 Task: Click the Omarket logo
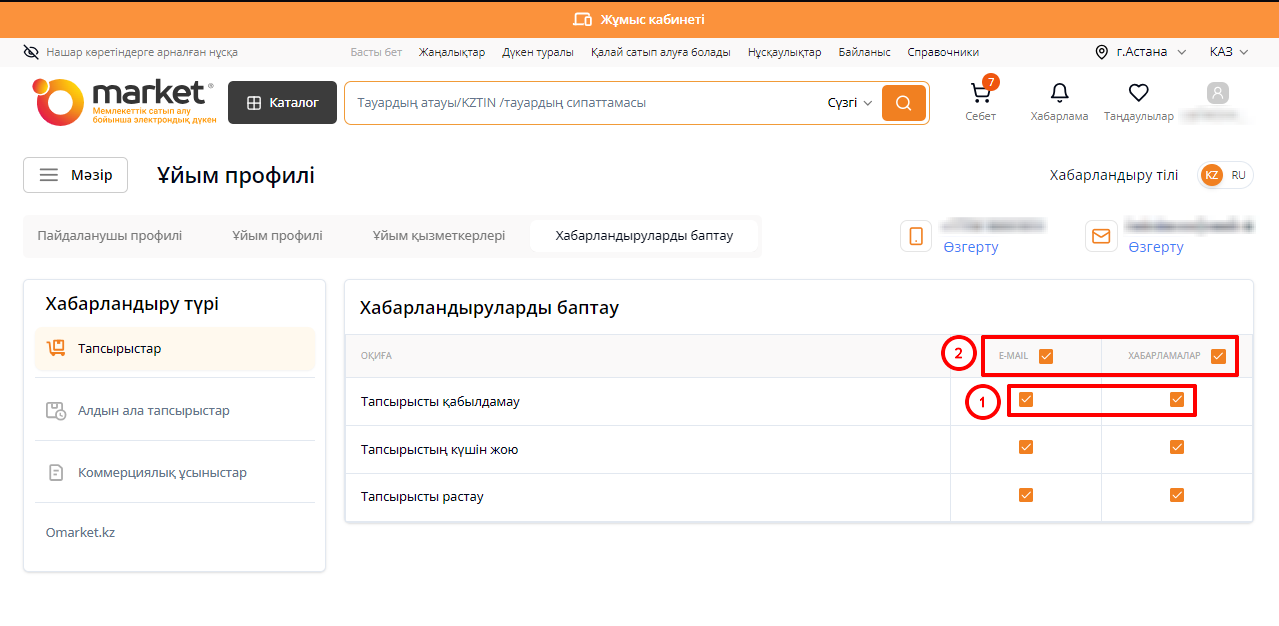[x=122, y=101]
